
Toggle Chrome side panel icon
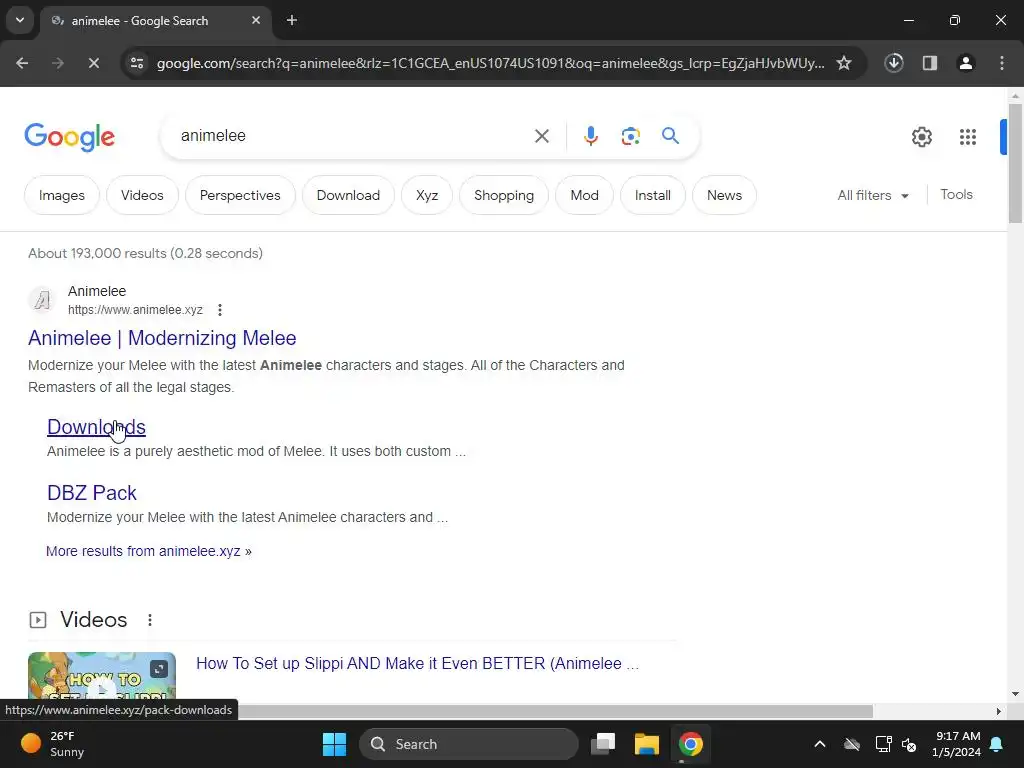click(930, 63)
